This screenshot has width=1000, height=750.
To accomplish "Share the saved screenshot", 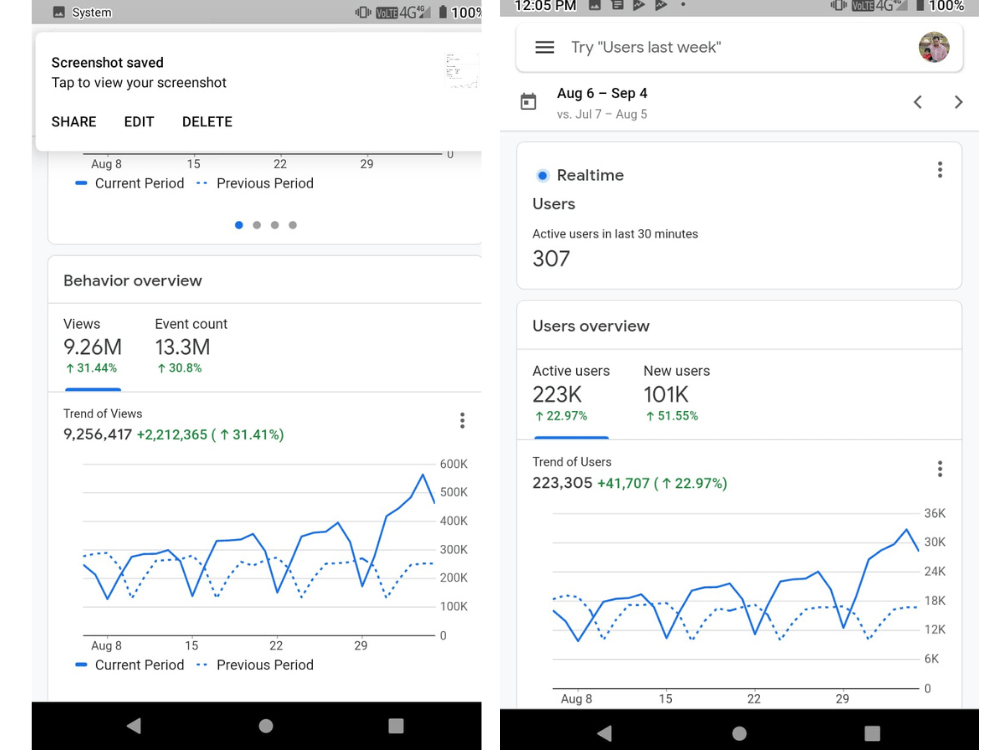I will point(74,122).
